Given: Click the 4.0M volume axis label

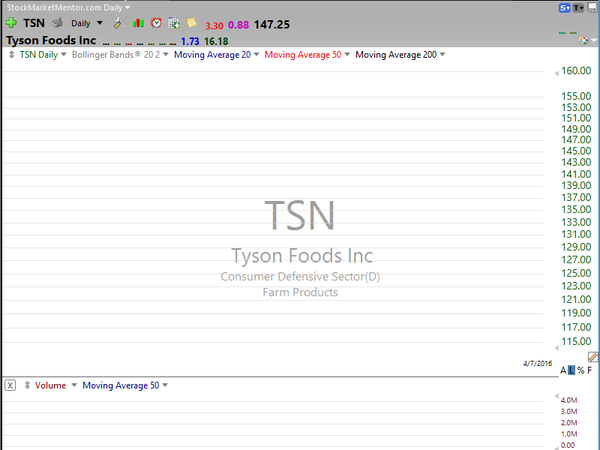Looking at the screenshot, I should [x=569, y=400].
